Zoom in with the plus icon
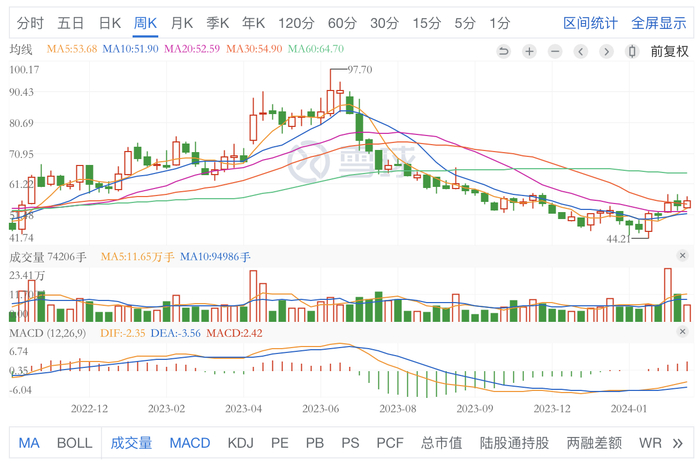This screenshot has width=700, height=467. pos(529,51)
